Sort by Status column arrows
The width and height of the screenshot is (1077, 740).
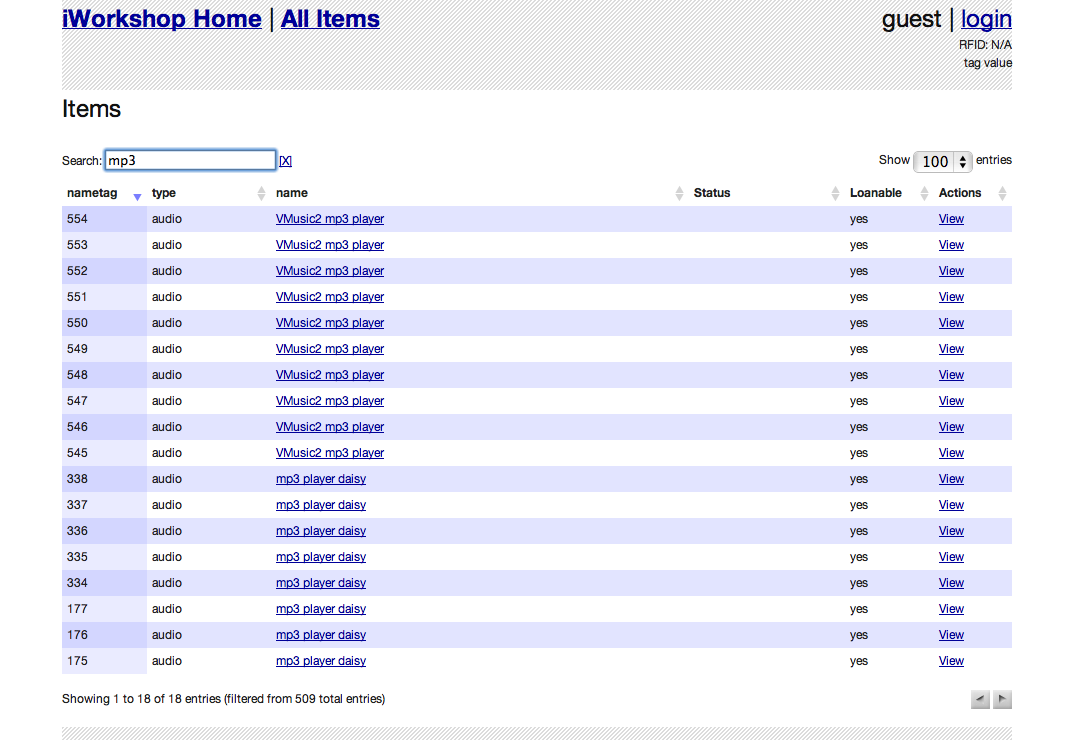tap(835, 193)
